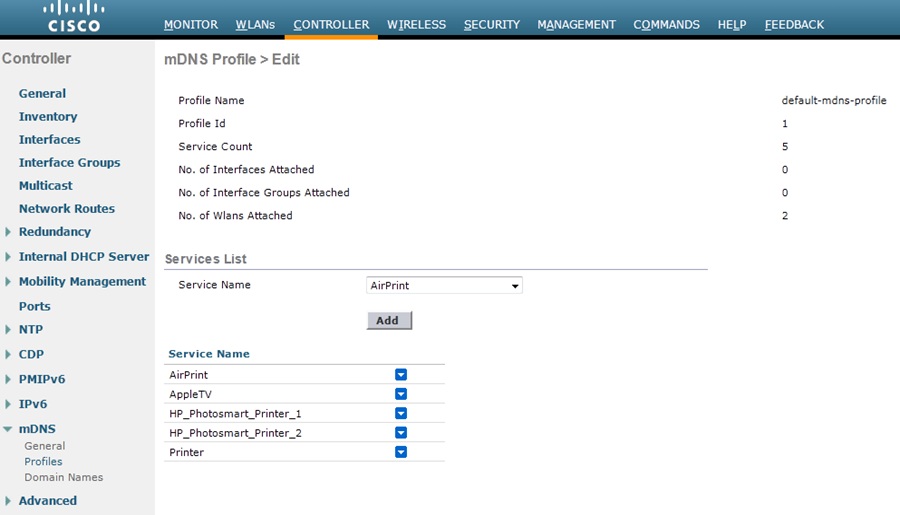The width and height of the screenshot is (900, 515).
Task: Click the Service Count value 5
Action: (x=785, y=146)
